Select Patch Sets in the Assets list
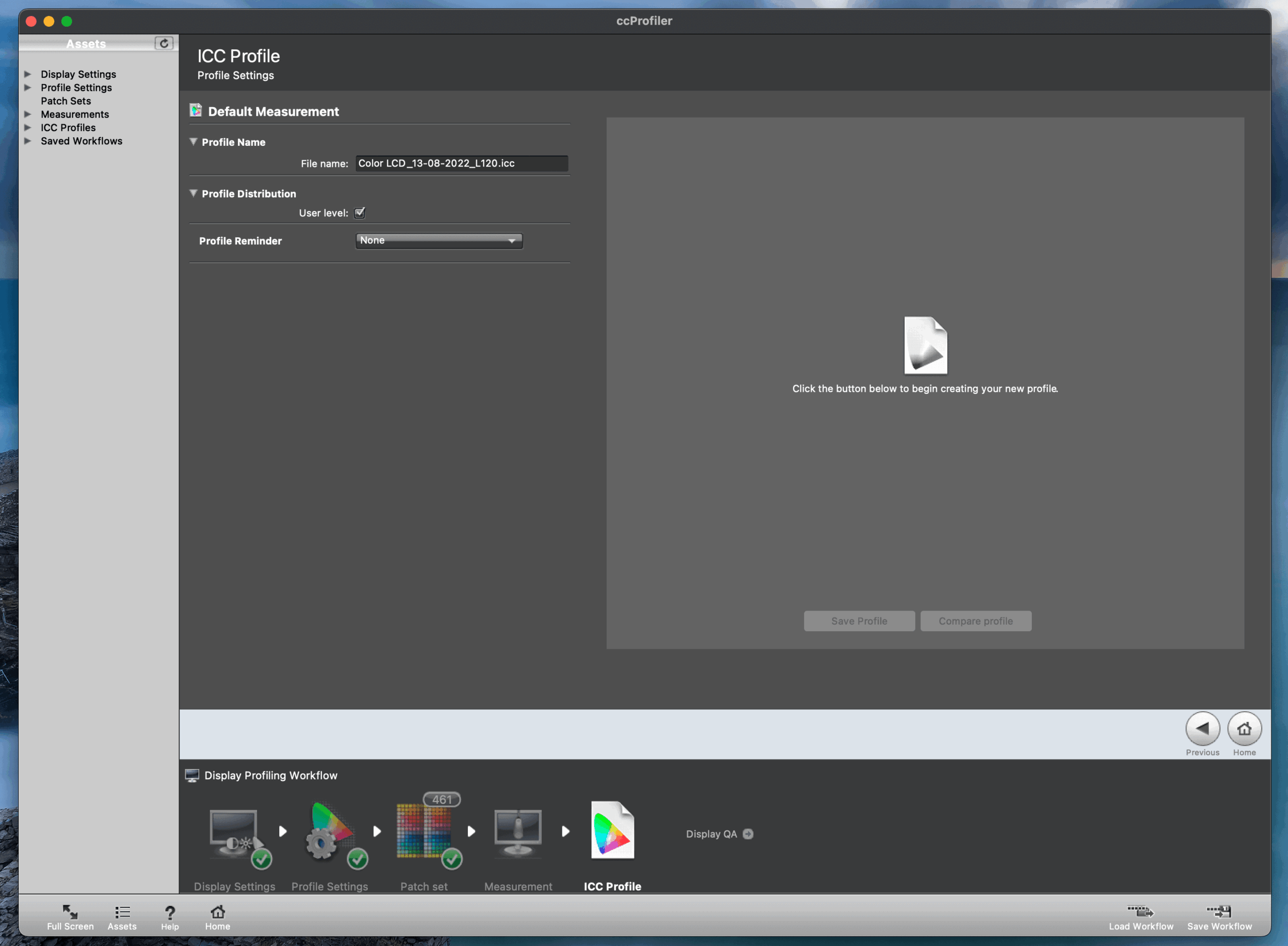This screenshot has width=1288, height=946. pos(66,101)
